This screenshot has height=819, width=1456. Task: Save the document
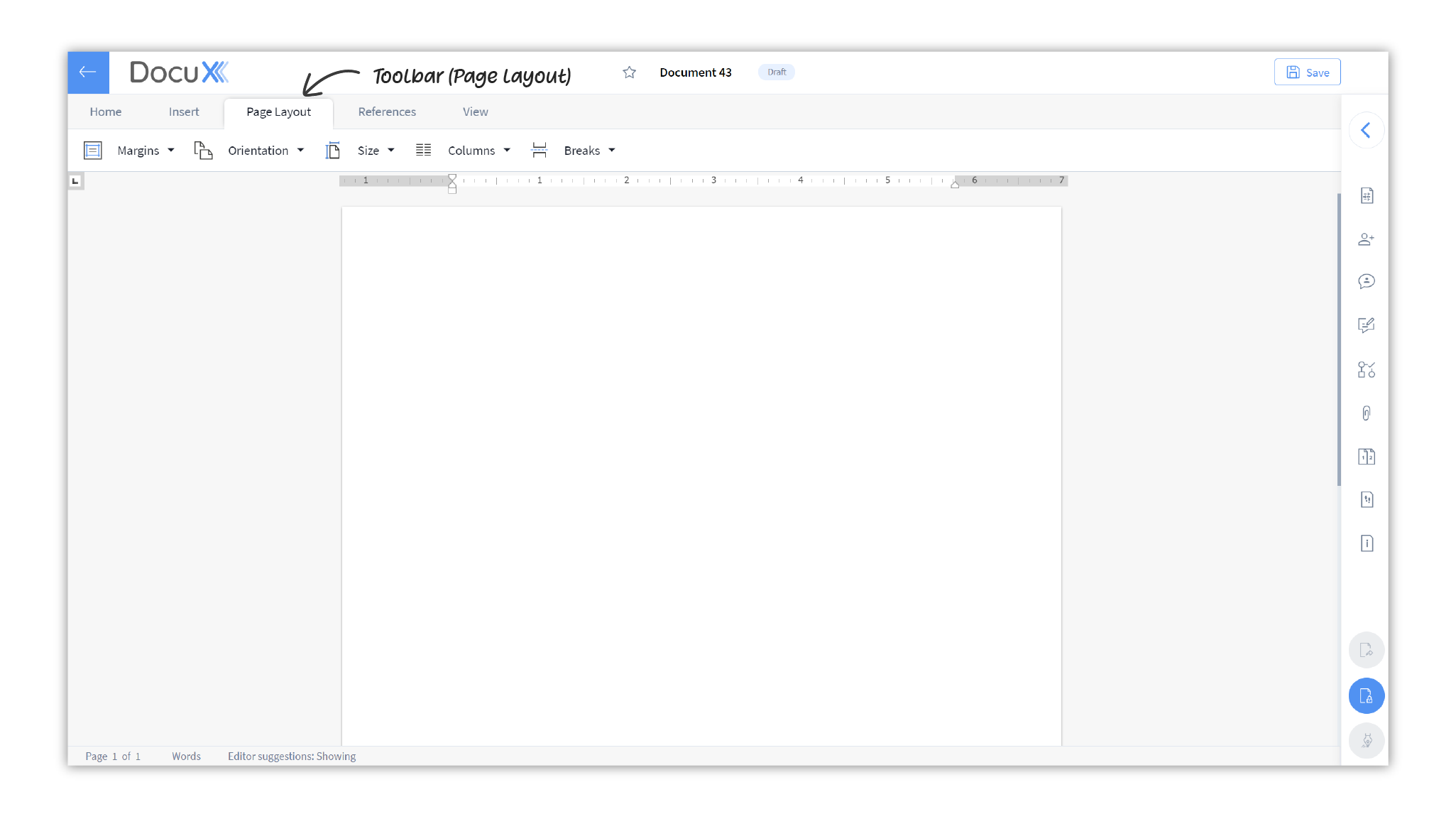click(1307, 72)
